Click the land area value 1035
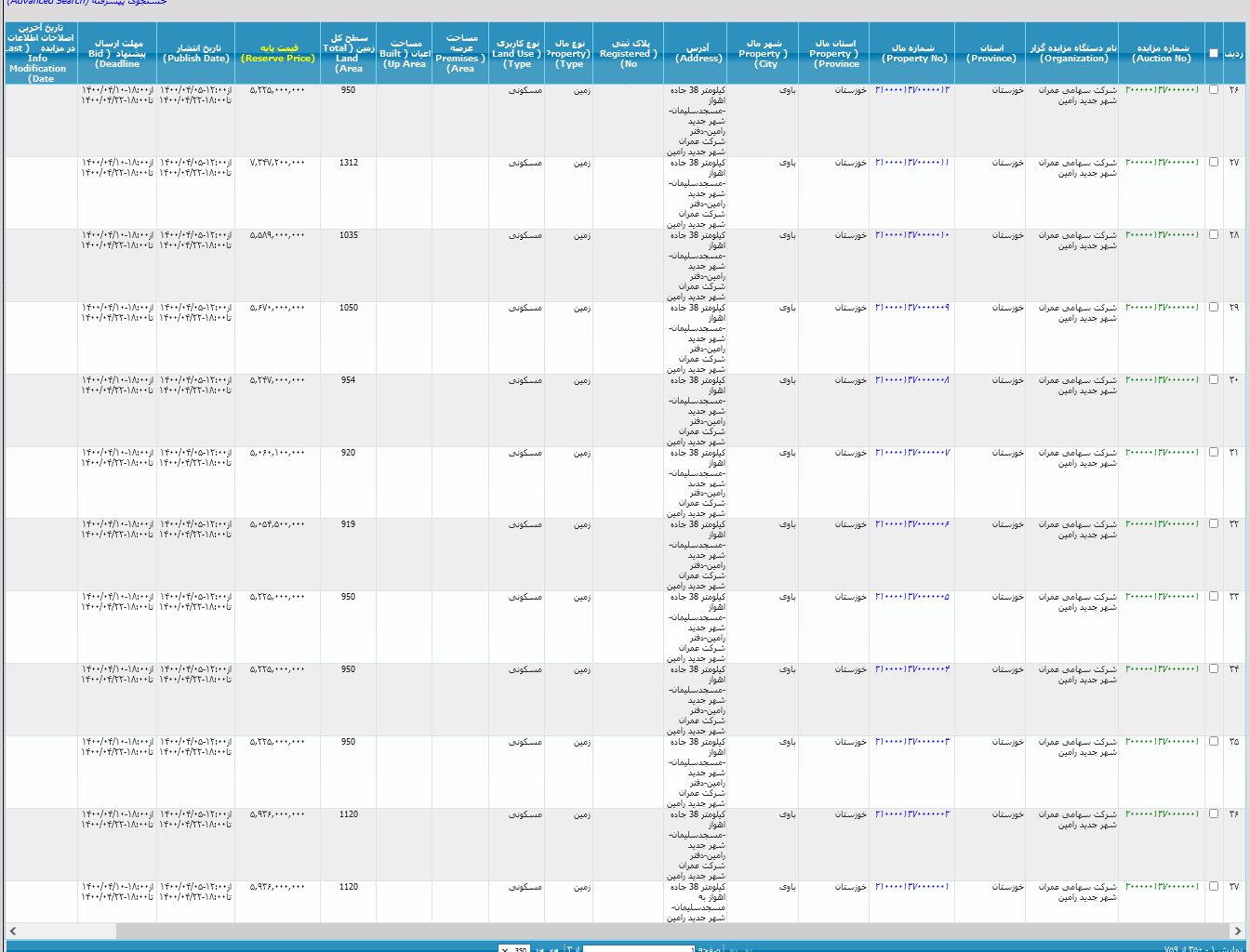The width and height of the screenshot is (1250, 952). [348, 235]
